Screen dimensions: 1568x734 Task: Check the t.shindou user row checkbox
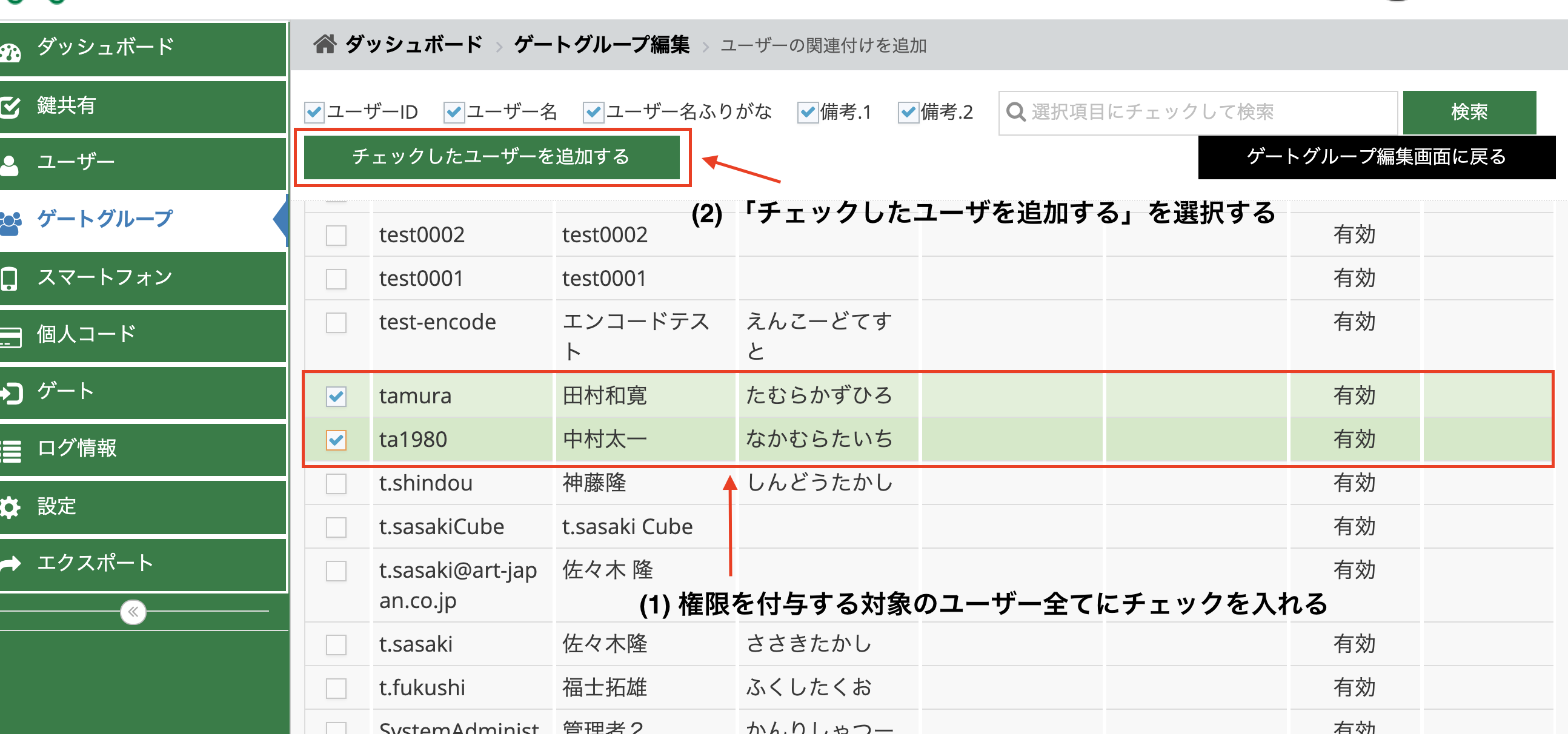(336, 484)
